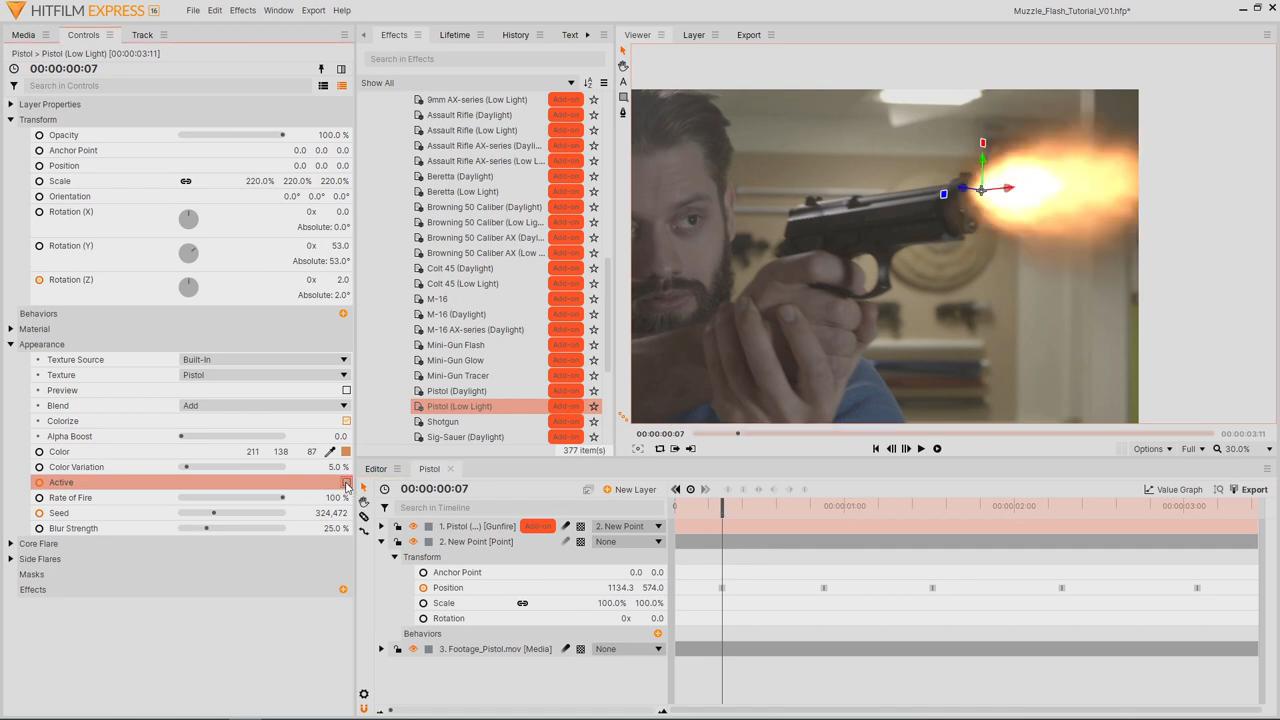Click the Search in Effects field
This screenshot has width=1280, height=720.
(x=485, y=59)
